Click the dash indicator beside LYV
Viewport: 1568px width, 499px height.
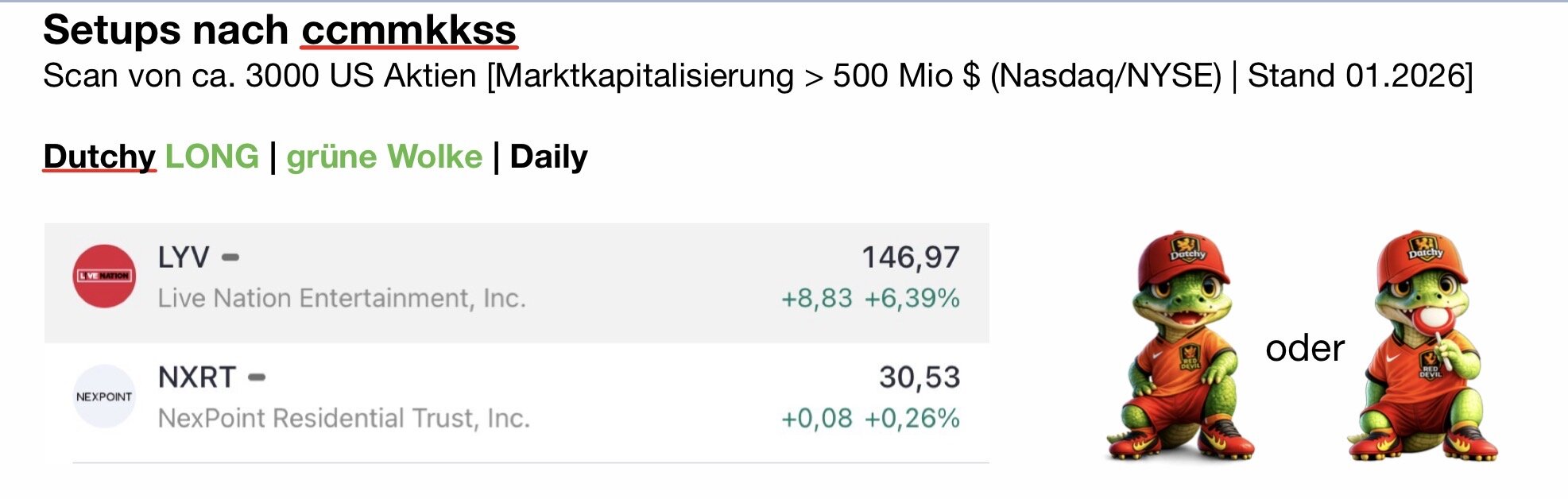pos(230,257)
